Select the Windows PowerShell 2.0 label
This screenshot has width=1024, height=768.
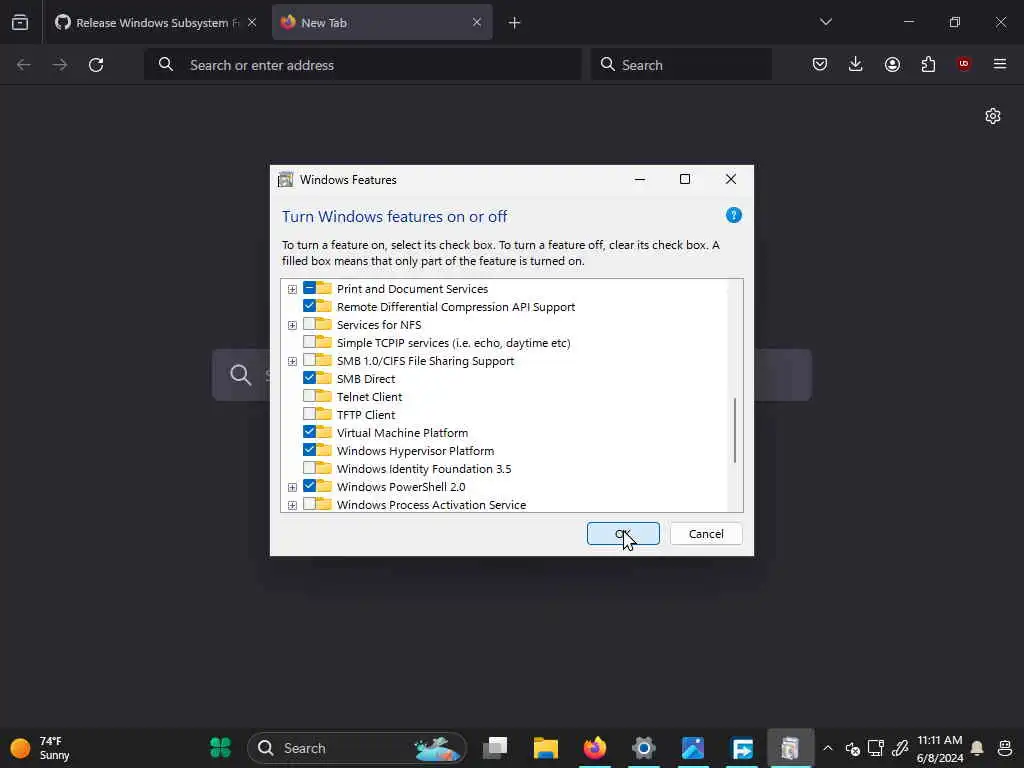pos(401,487)
